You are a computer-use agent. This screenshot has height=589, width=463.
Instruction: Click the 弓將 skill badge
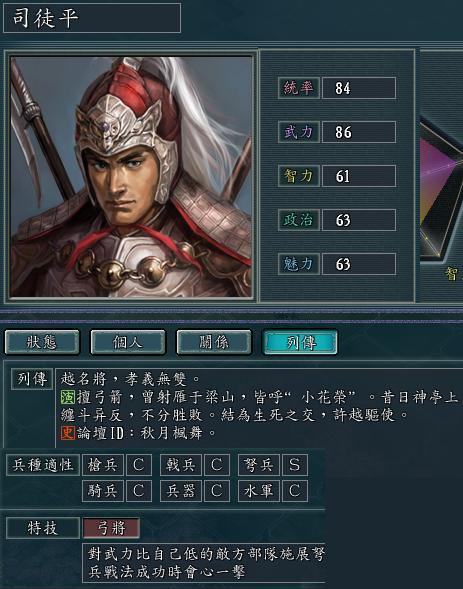tap(111, 528)
